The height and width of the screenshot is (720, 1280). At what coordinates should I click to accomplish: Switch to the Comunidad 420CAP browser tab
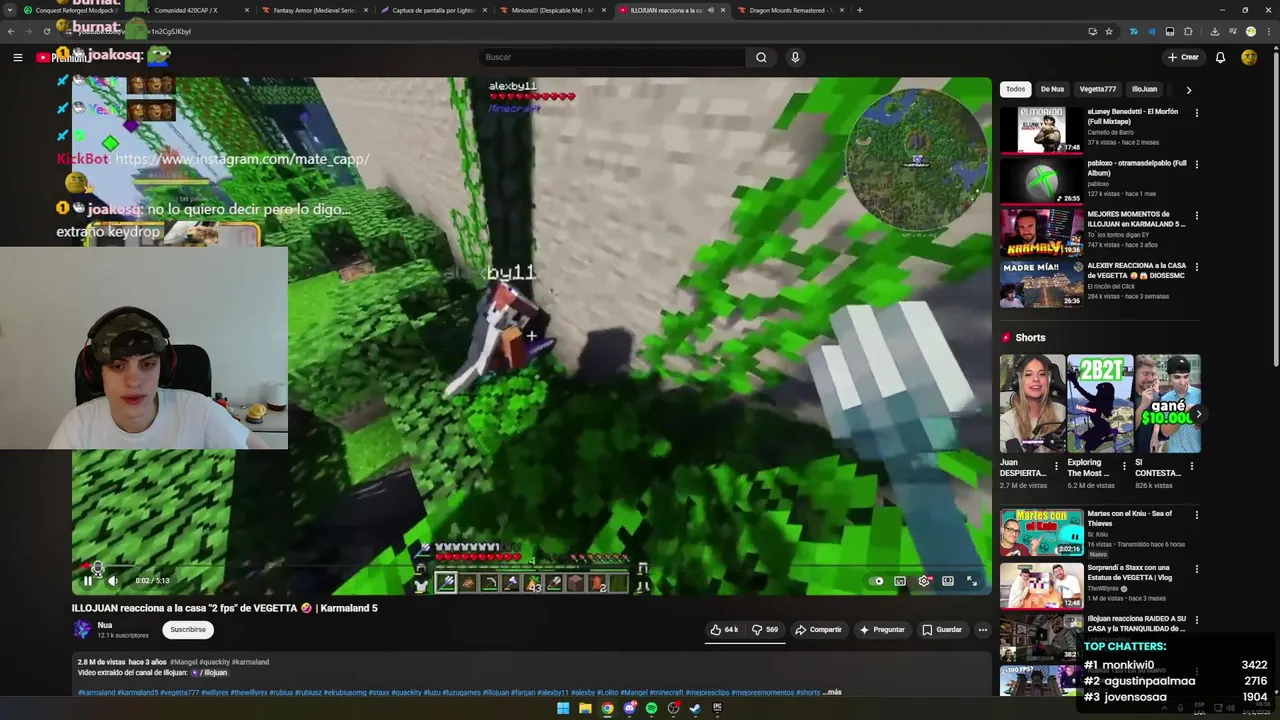194,10
